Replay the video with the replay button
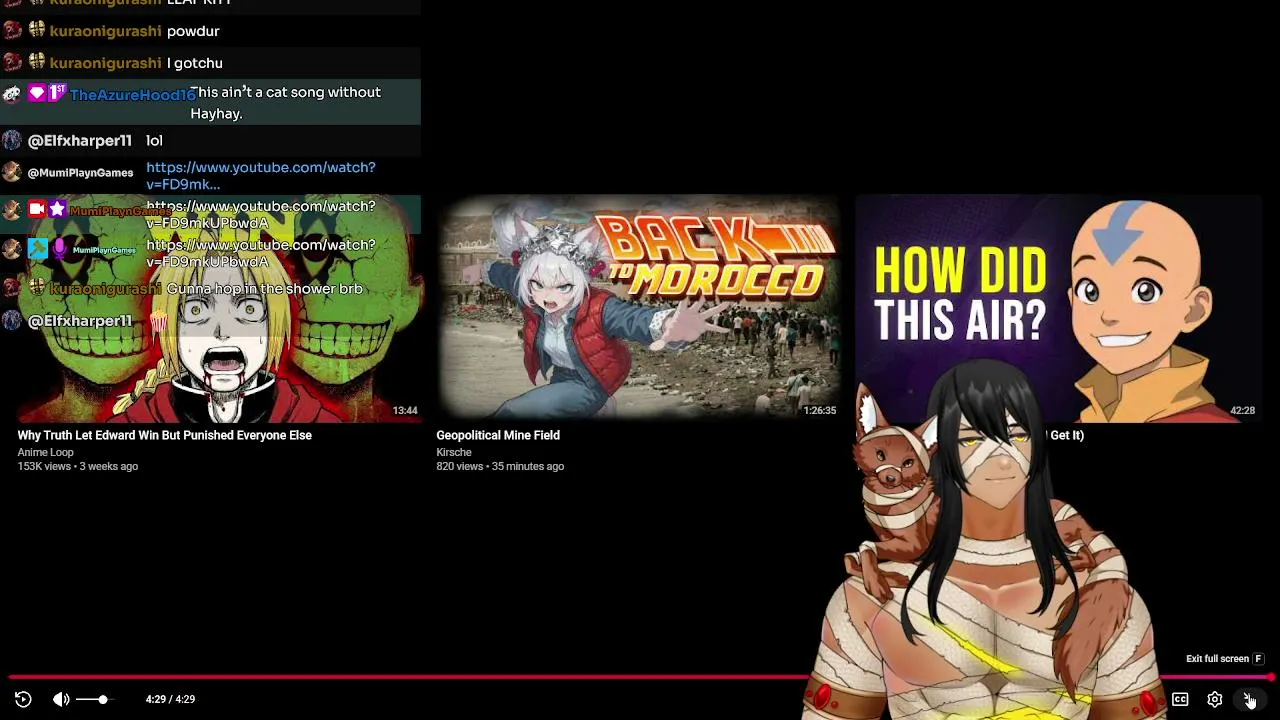Image resolution: width=1280 pixels, height=720 pixels. click(23, 699)
